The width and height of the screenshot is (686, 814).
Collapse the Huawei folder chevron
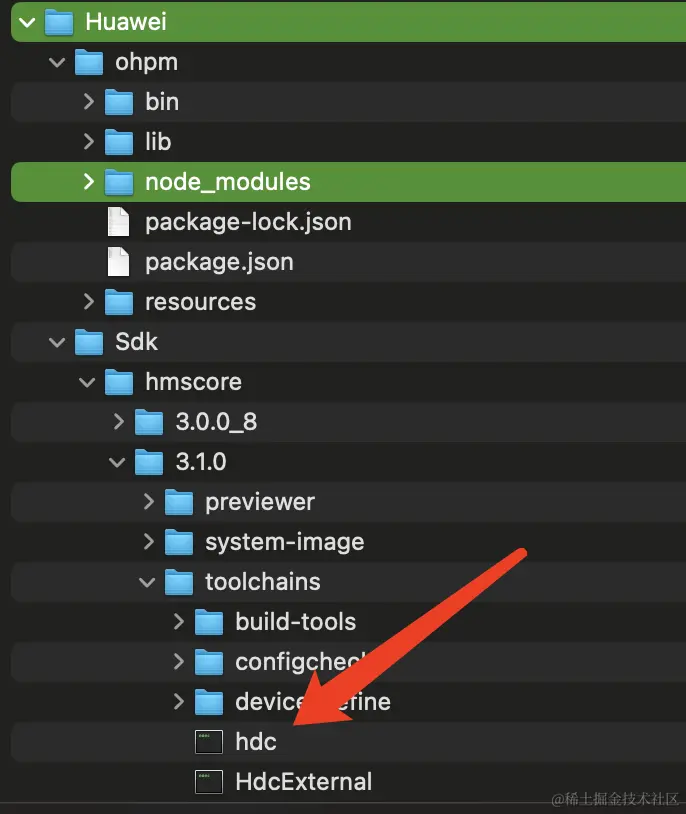coord(27,22)
